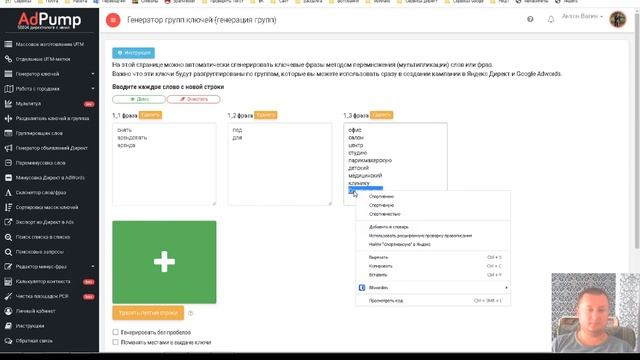Click the orange delete empty lines button
This screenshot has width=640, height=360.
click(148, 313)
